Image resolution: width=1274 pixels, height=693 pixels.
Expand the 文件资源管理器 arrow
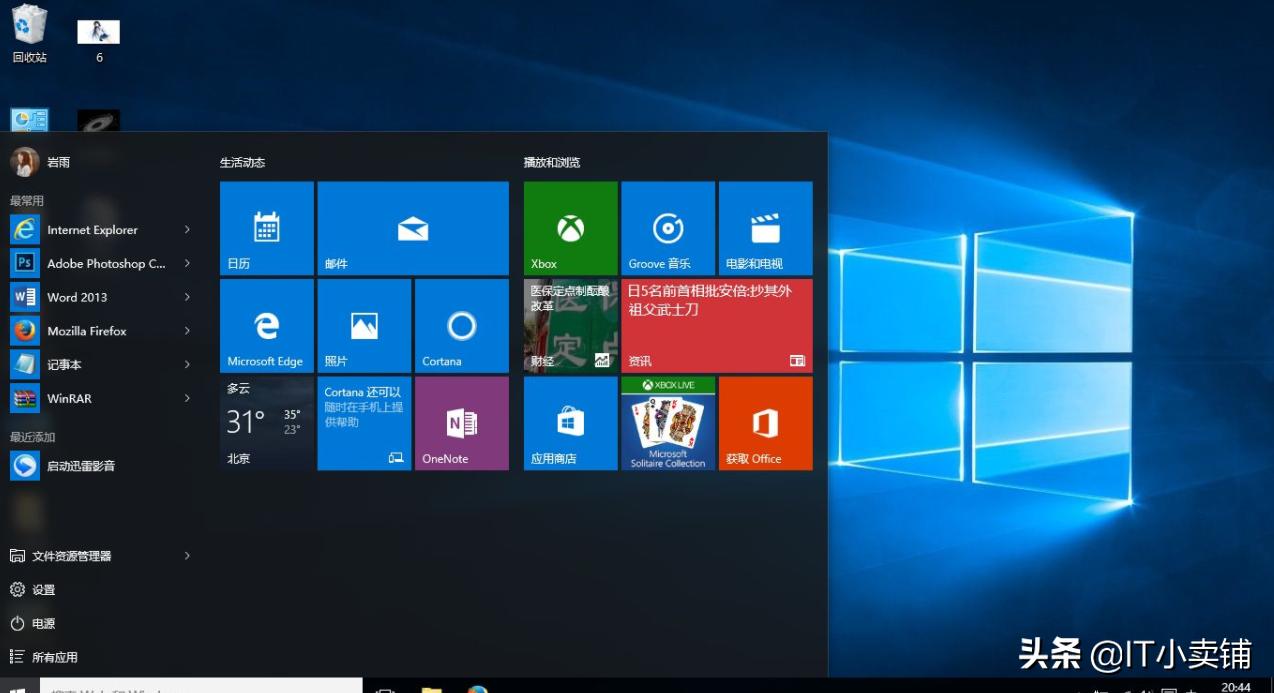[188, 555]
